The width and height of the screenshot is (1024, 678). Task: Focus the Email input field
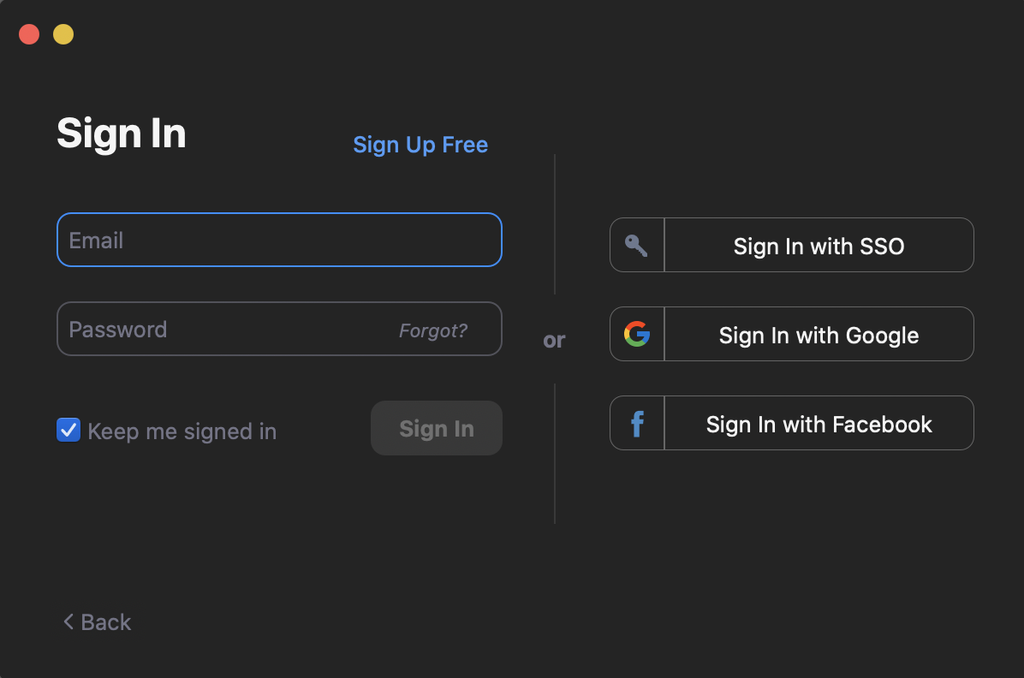point(279,240)
